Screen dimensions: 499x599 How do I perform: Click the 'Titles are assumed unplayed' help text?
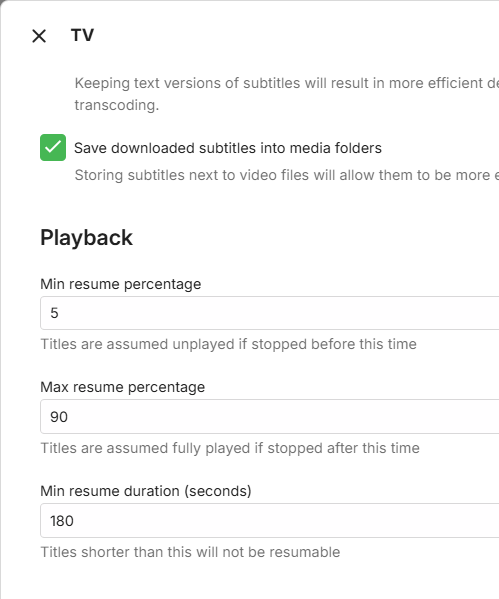pyautogui.click(x=228, y=344)
